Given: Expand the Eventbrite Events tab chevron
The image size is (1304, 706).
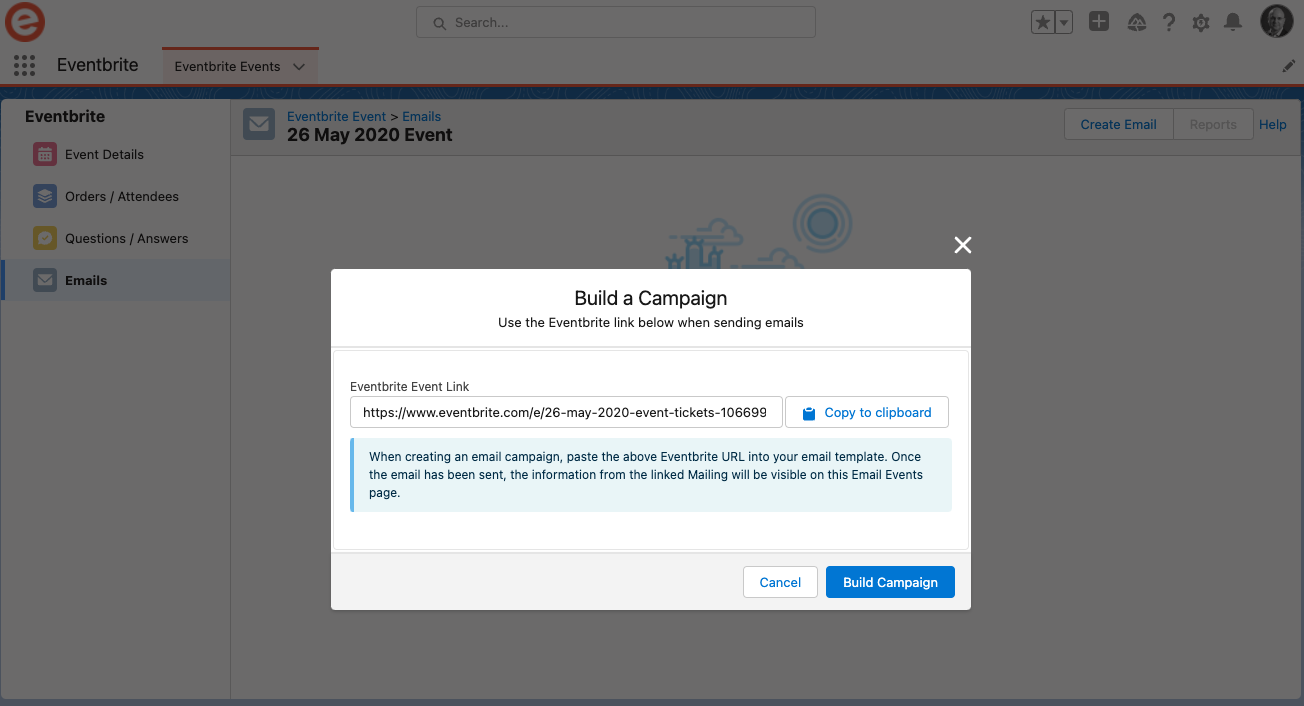Looking at the screenshot, I should [299, 67].
